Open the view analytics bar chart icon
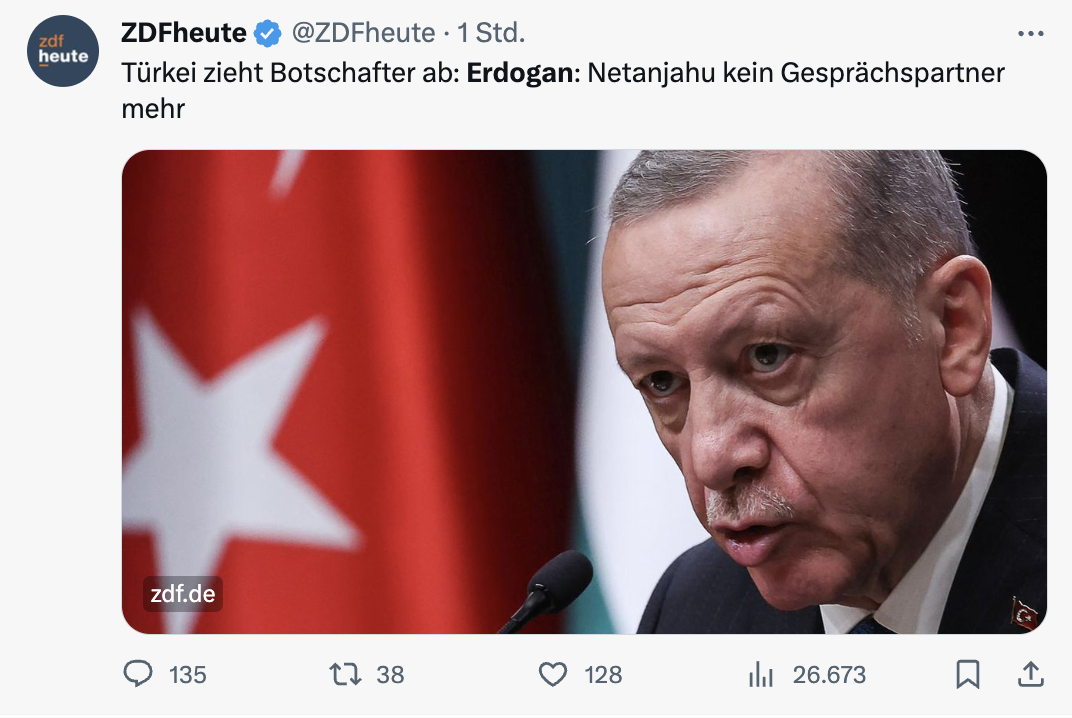1072x718 pixels. (761, 675)
